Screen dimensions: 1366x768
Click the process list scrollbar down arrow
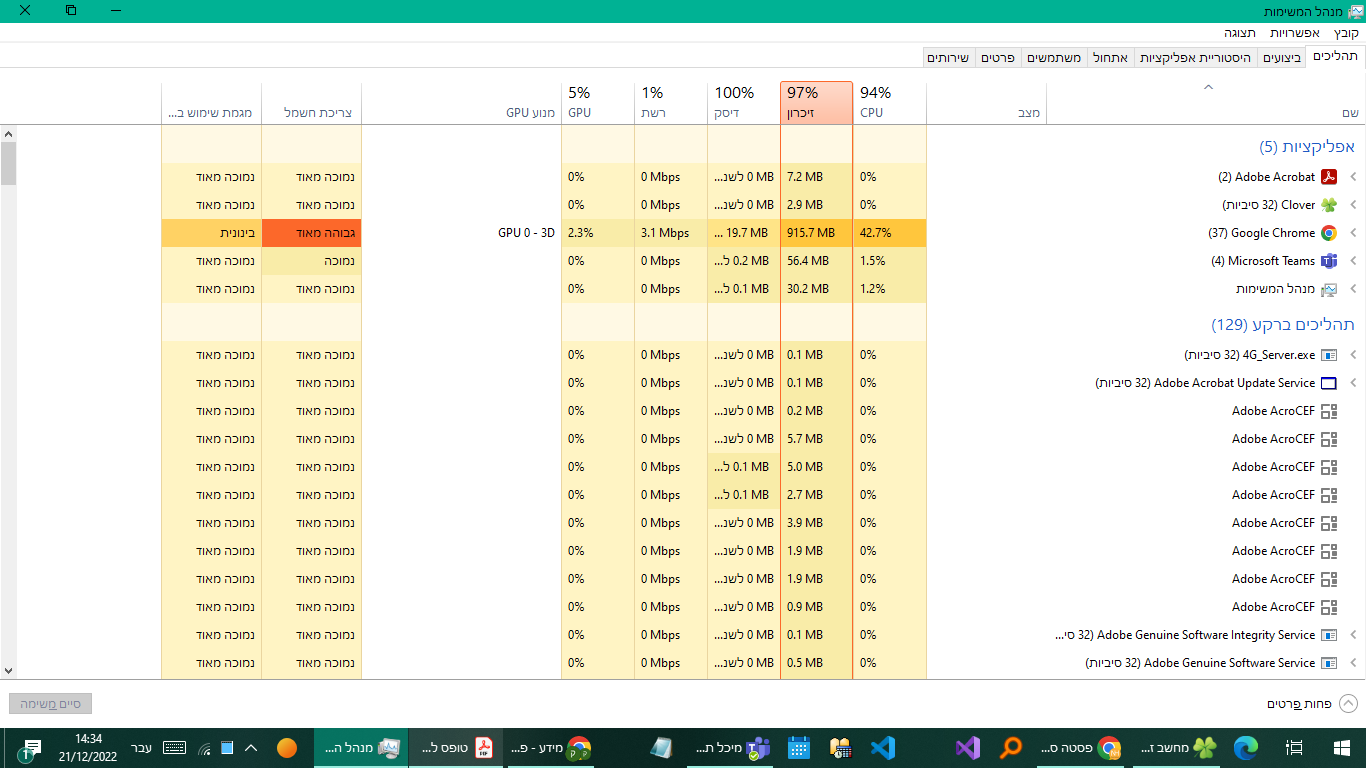(x=8, y=671)
